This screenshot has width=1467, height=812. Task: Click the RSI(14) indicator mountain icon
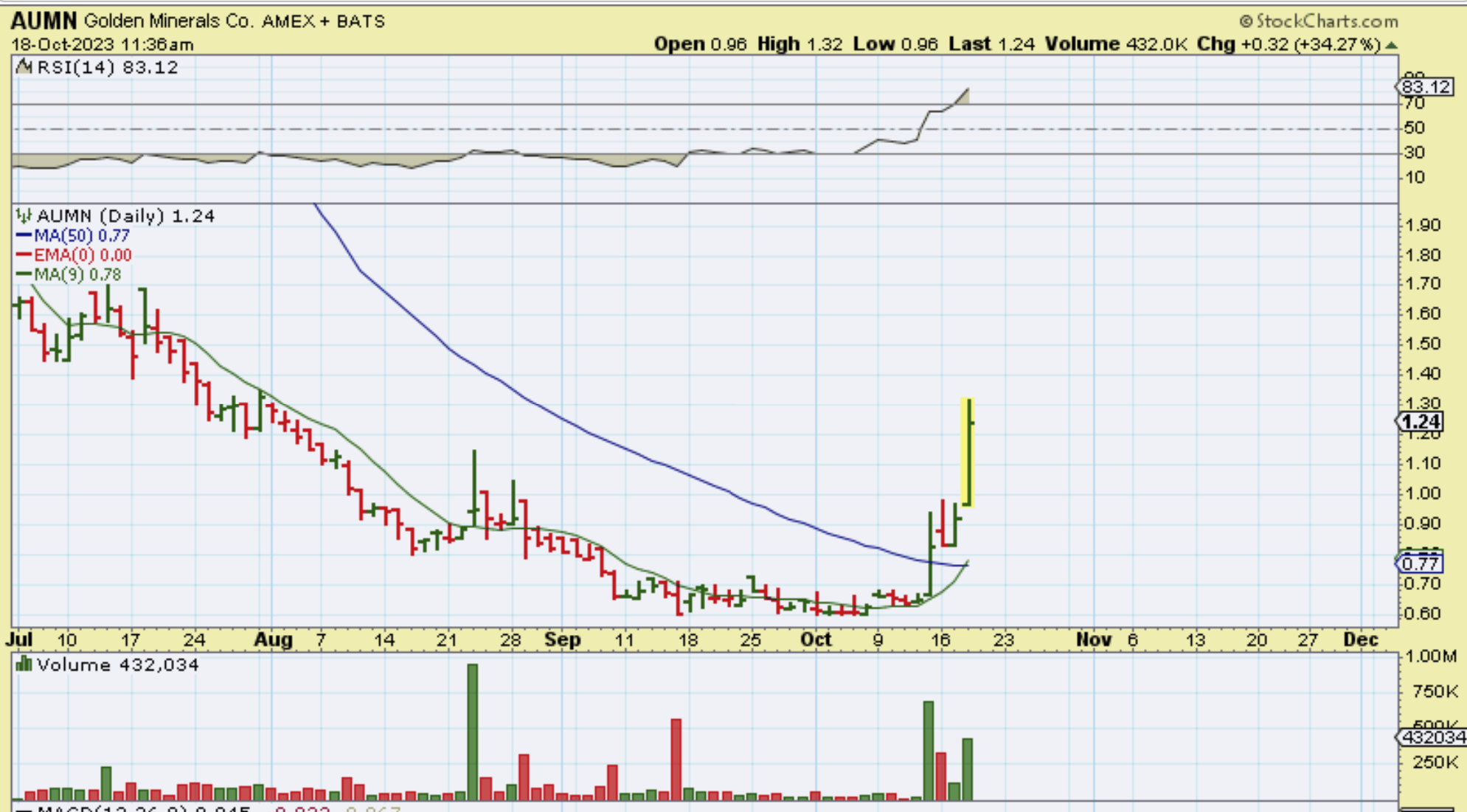click(24, 67)
